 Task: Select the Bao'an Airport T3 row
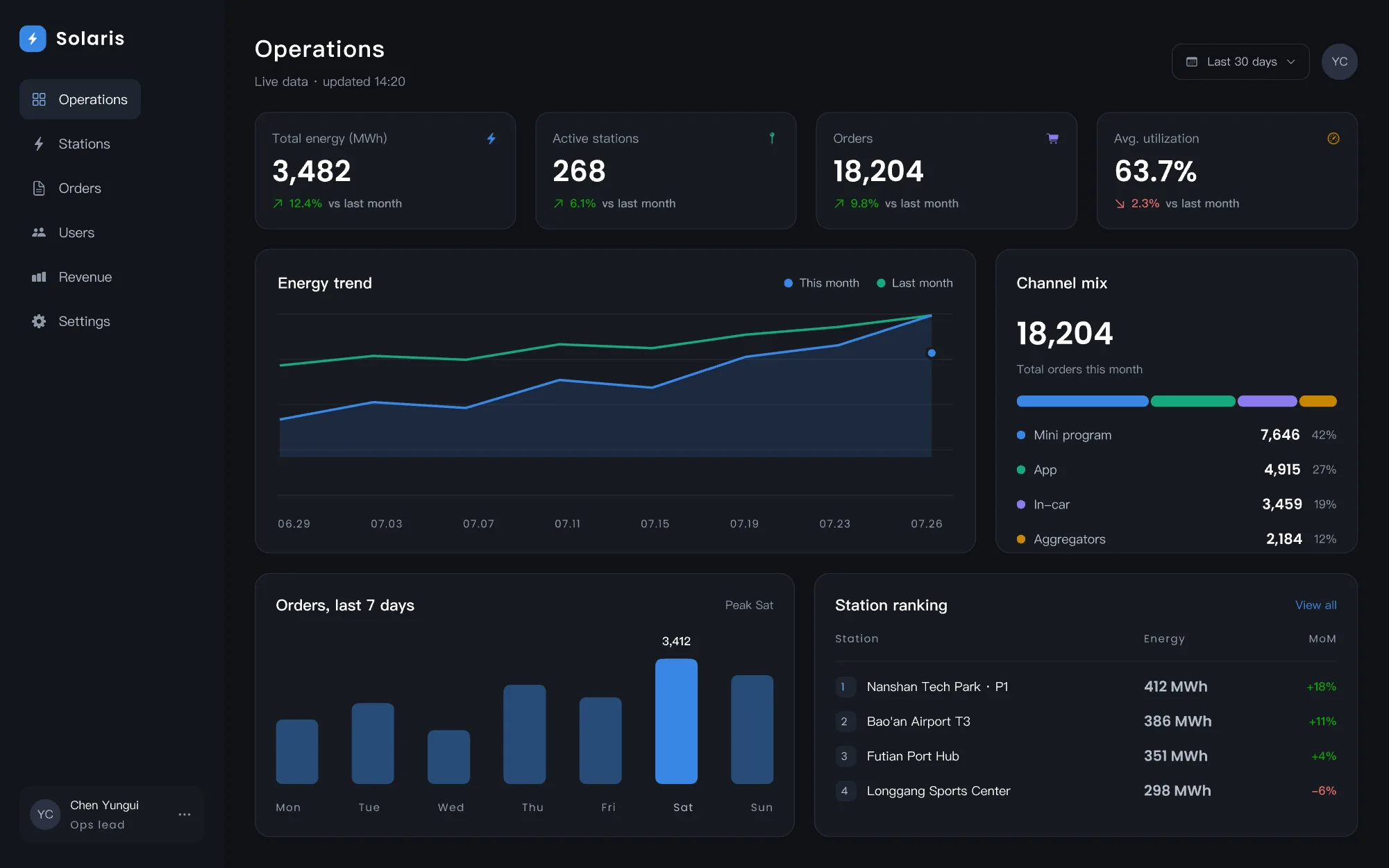click(1086, 722)
